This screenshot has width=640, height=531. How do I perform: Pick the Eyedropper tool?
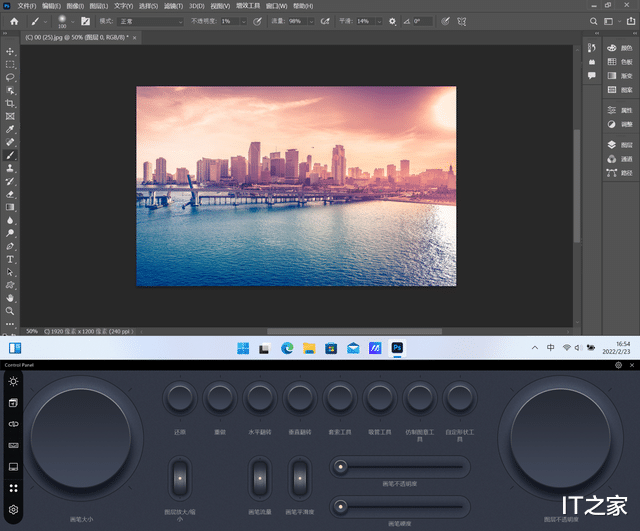[10, 129]
